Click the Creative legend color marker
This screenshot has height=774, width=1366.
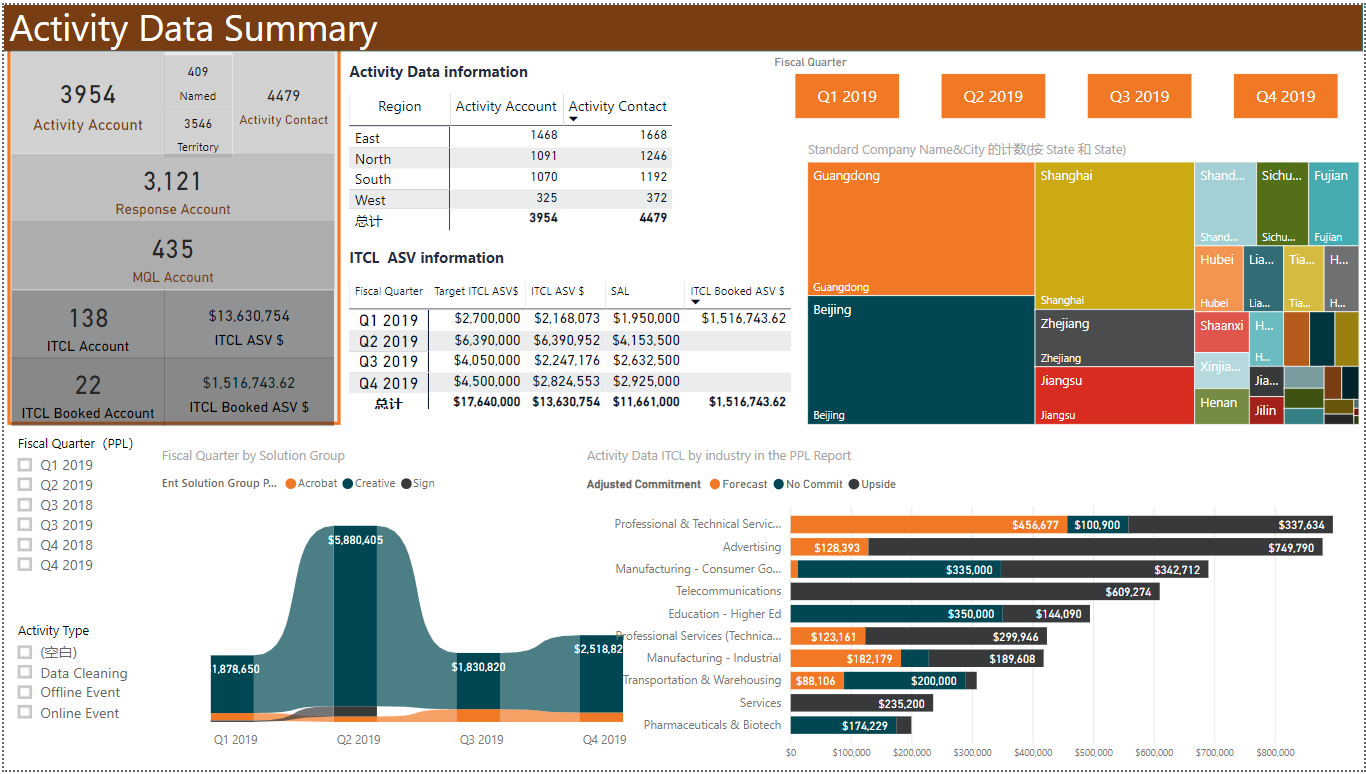347,484
